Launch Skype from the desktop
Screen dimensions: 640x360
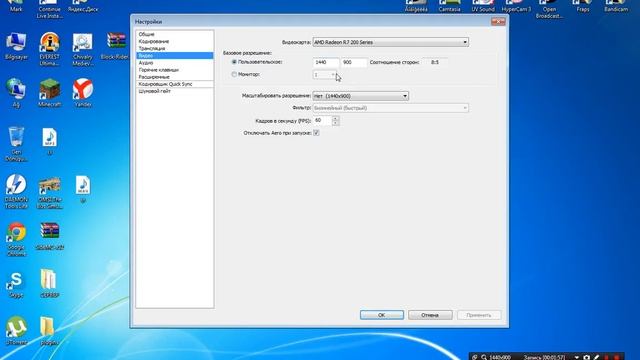coord(16,284)
